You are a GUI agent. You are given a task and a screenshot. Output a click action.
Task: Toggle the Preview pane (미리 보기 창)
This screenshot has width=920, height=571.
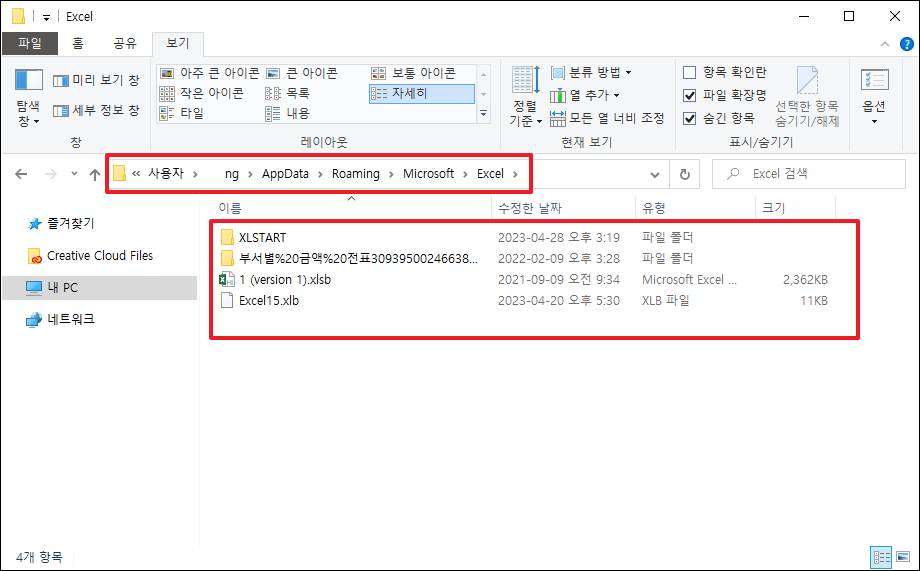click(x=96, y=80)
